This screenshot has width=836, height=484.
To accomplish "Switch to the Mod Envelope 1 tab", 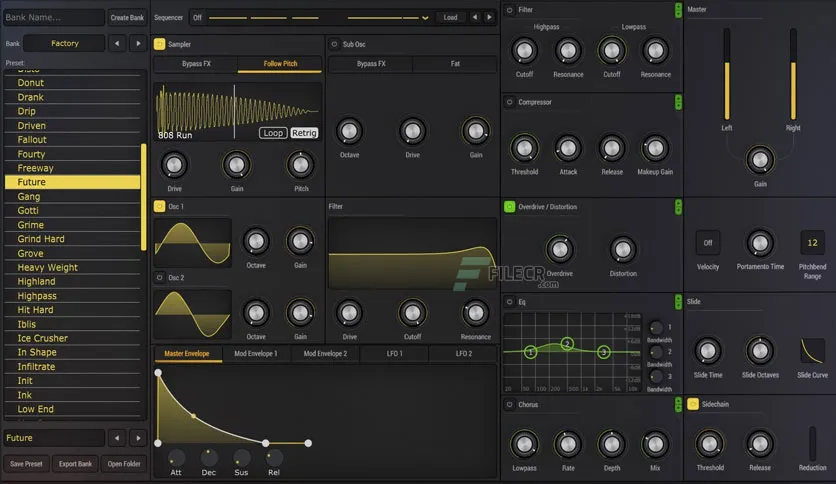I will tap(256, 354).
